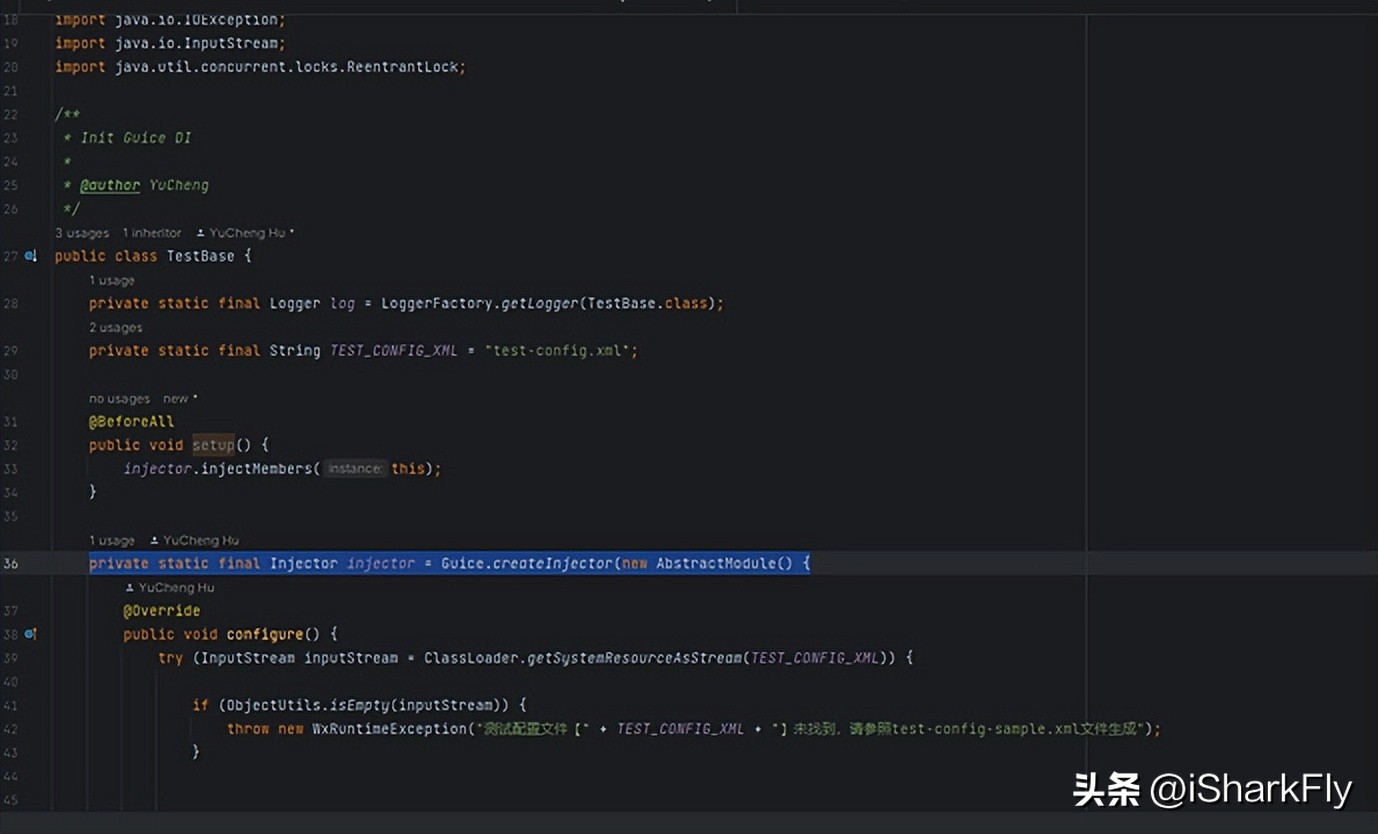
Task: Open the '1 usage' hint above the log field
Action: [x=112, y=280]
